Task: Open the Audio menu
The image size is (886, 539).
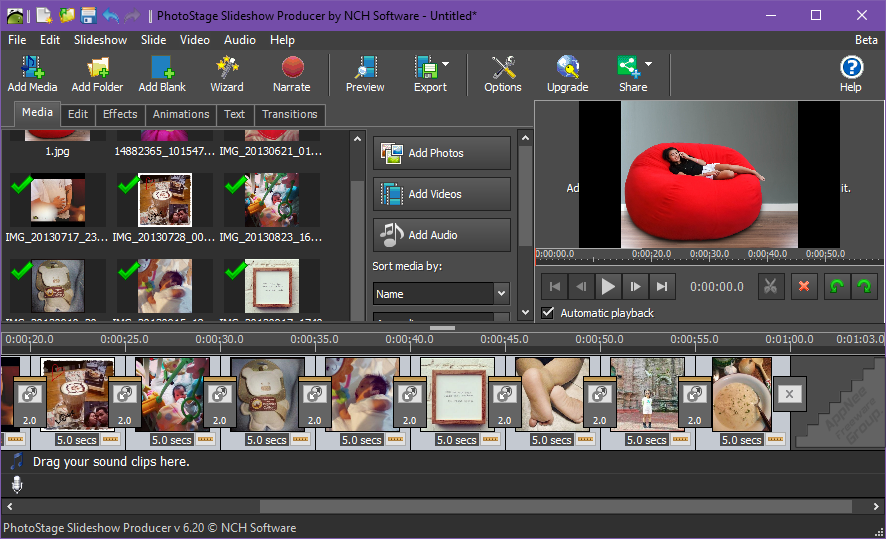Action: (x=240, y=40)
